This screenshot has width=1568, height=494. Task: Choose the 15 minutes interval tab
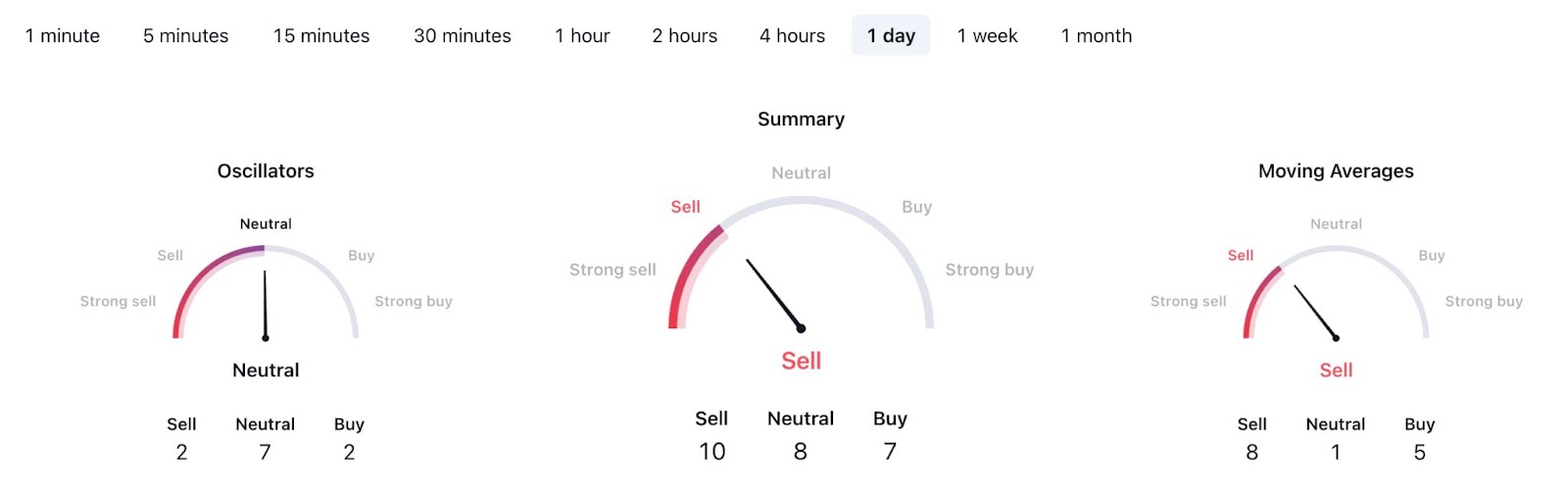[x=321, y=36]
